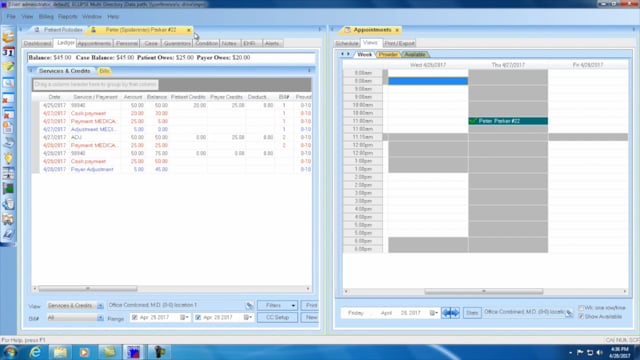
Task: Switch to the patient Appointments tab
Action: 94,43
